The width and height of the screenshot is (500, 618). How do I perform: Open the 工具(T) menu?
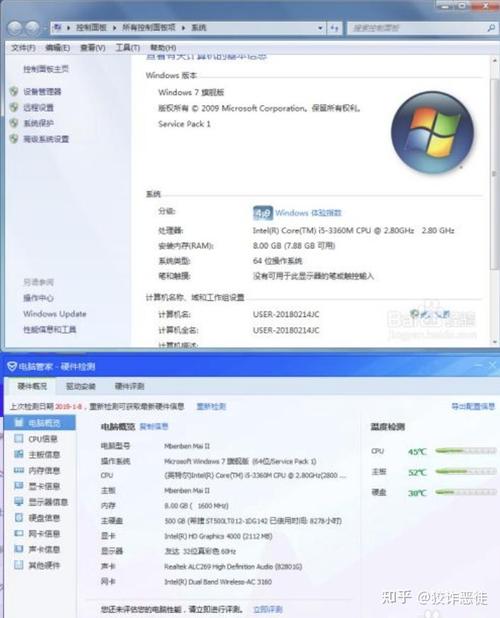127,48
